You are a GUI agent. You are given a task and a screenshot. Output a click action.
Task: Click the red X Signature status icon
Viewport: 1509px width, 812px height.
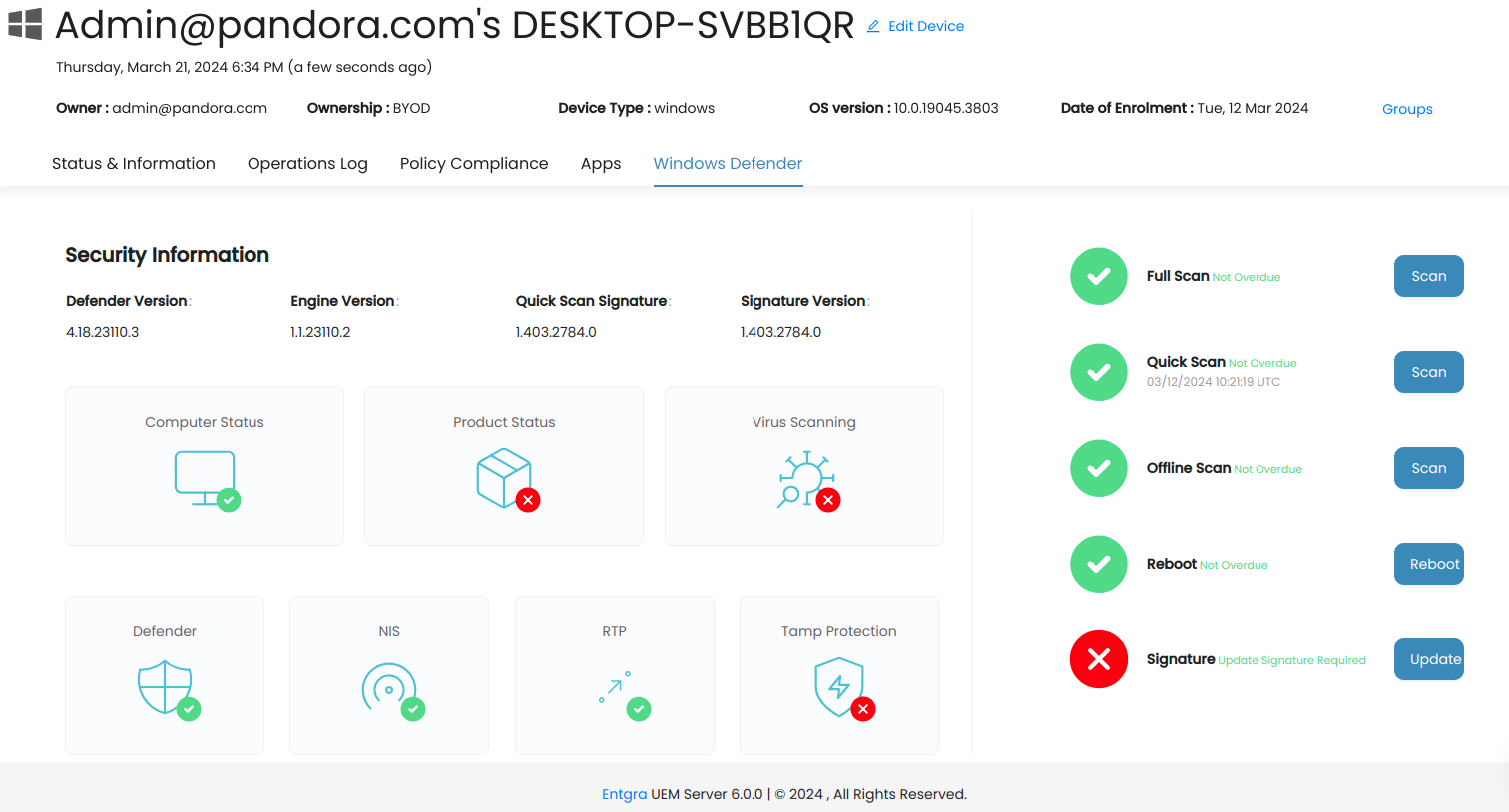(x=1099, y=659)
